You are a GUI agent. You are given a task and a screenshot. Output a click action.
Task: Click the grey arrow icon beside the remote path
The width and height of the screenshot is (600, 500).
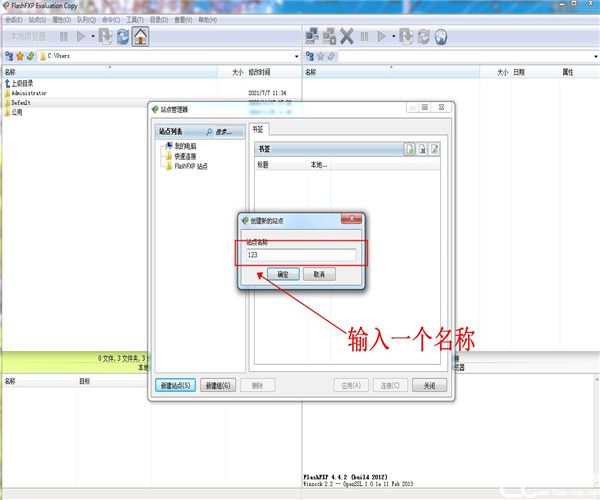(331, 57)
